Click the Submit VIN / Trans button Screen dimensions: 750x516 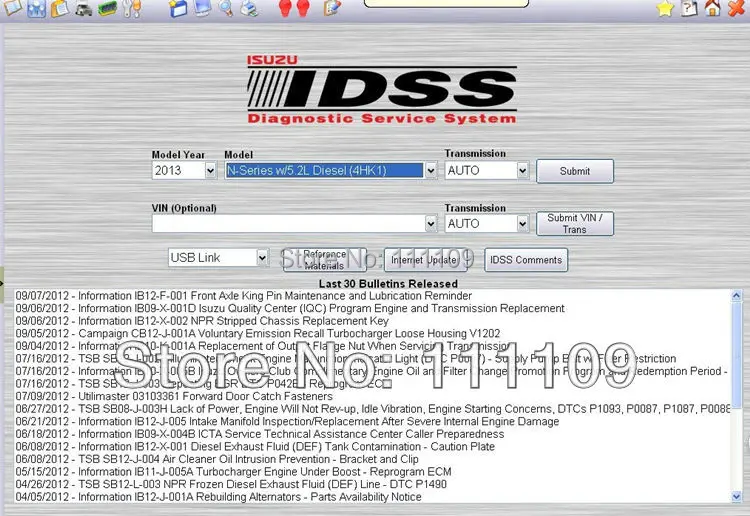click(x=575, y=223)
